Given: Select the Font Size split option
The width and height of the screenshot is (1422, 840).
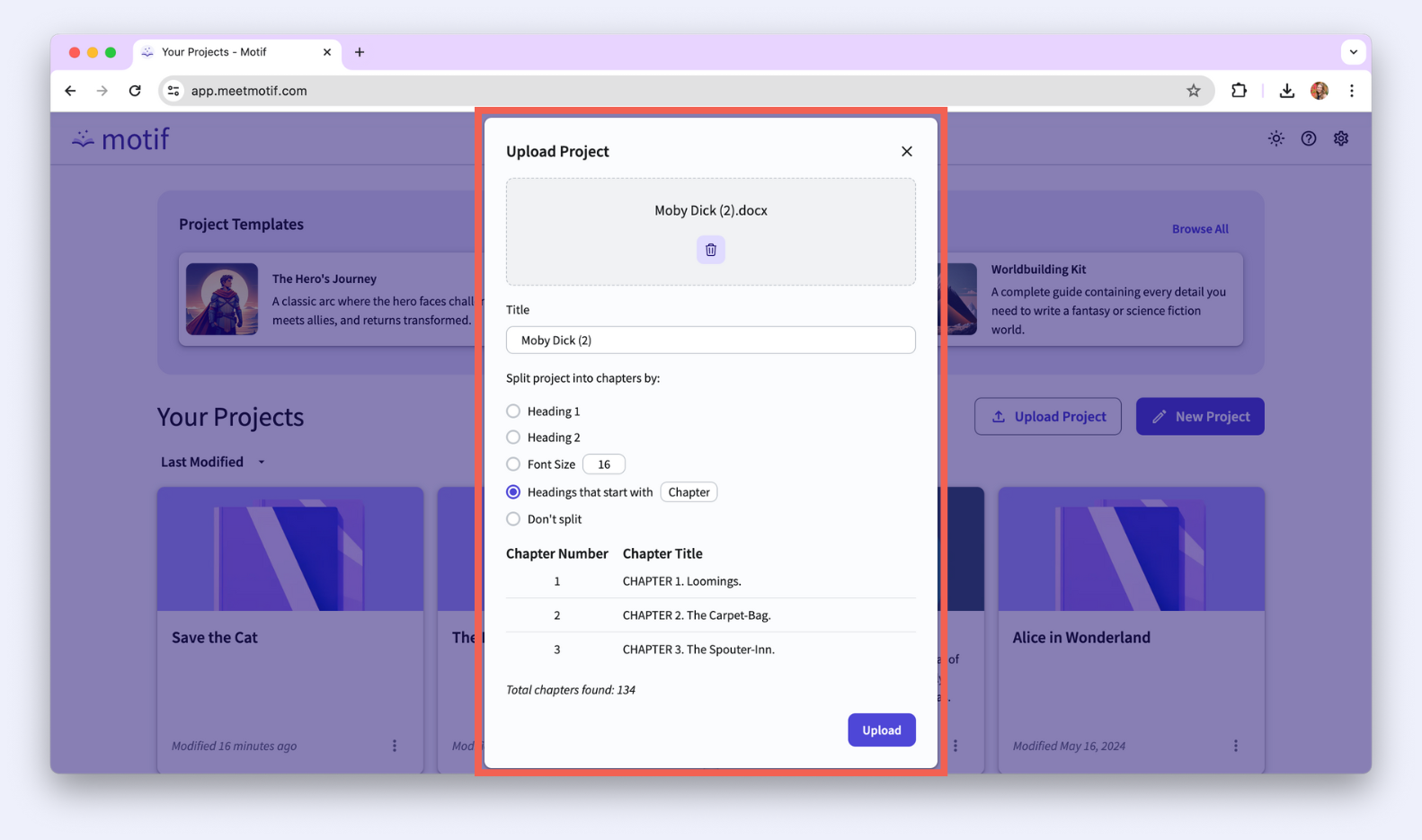Looking at the screenshot, I should (513, 464).
